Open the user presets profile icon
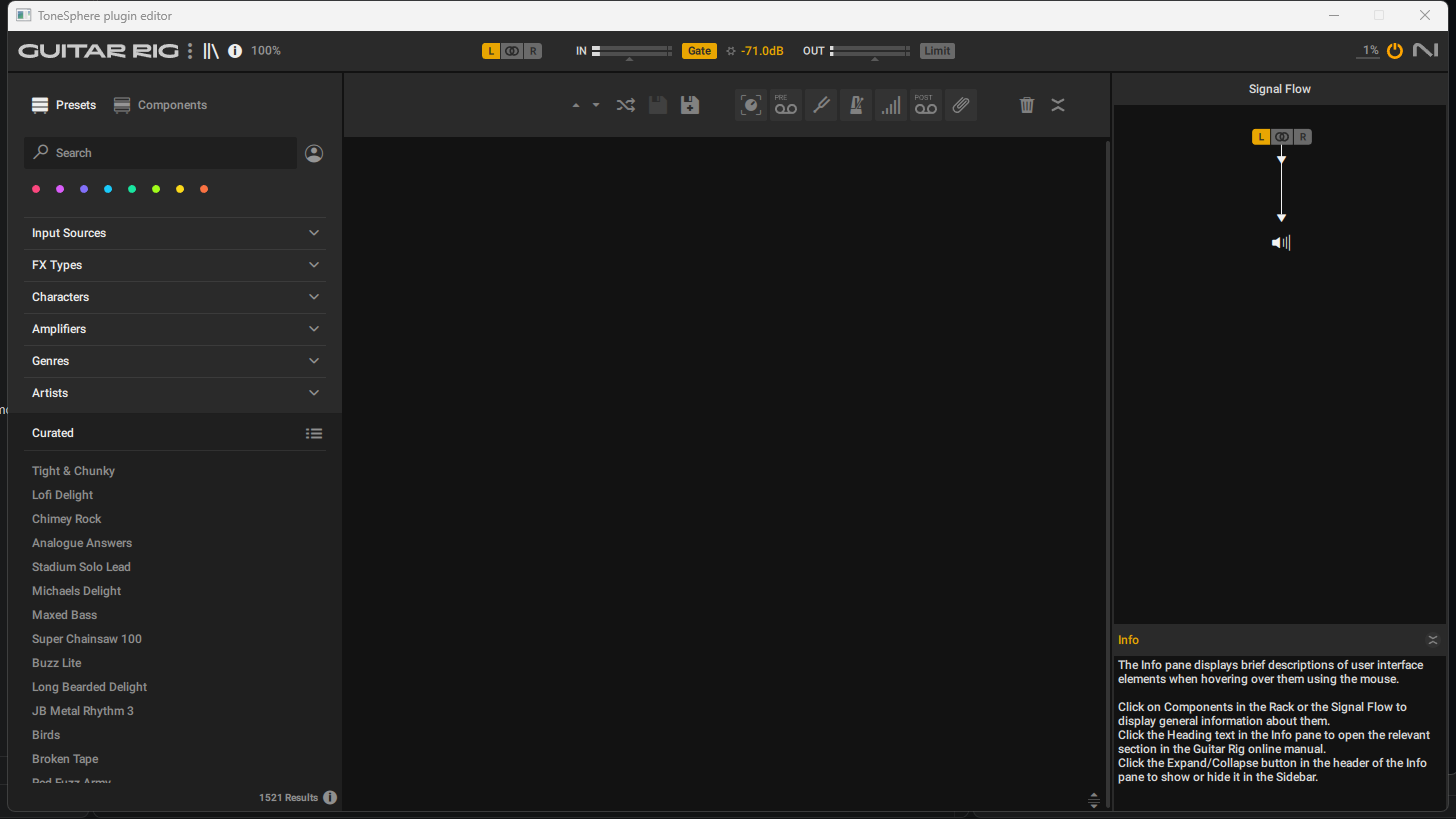Viewport: 1456px width, 819px height. coord(314,153)
